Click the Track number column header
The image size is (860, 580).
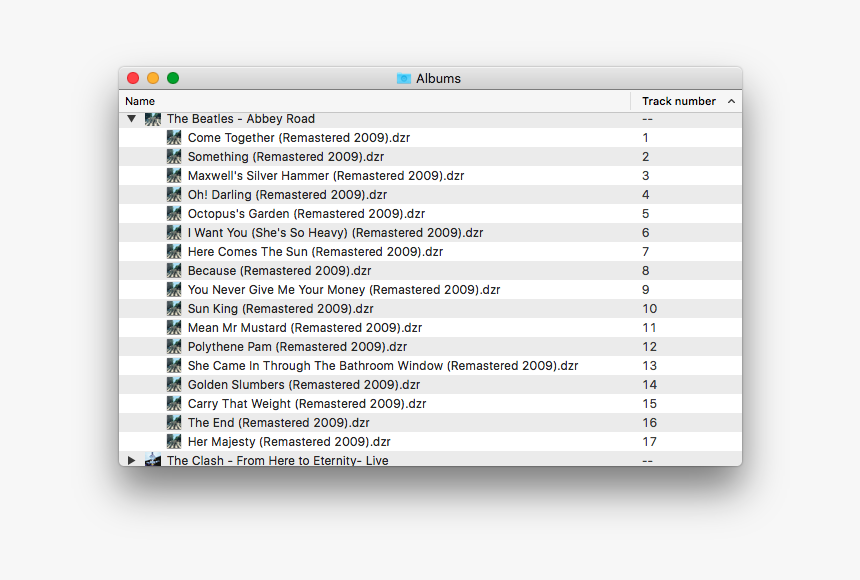click(x=679, y=101)
